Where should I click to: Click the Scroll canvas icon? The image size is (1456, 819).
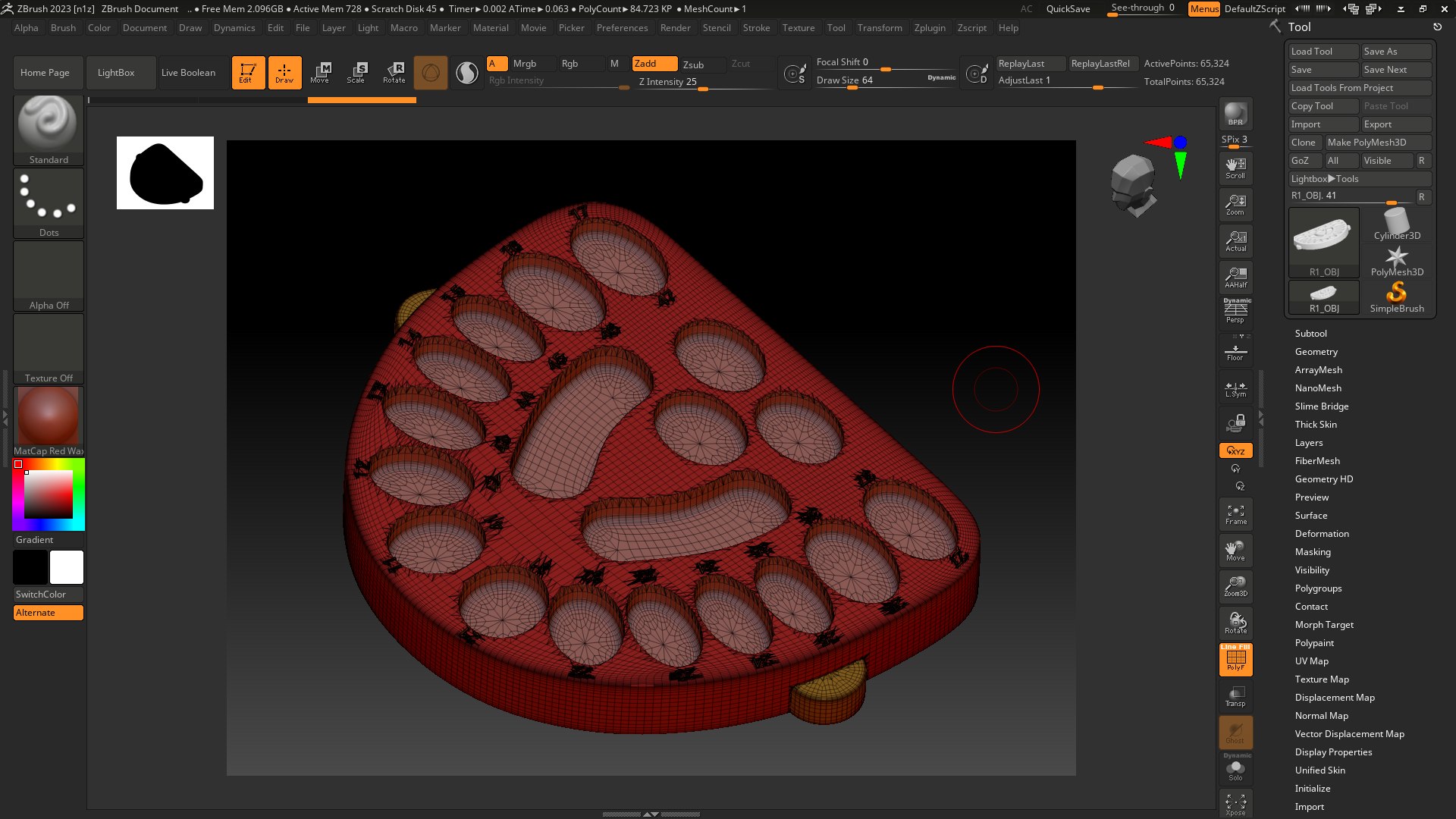point(1235,168)
